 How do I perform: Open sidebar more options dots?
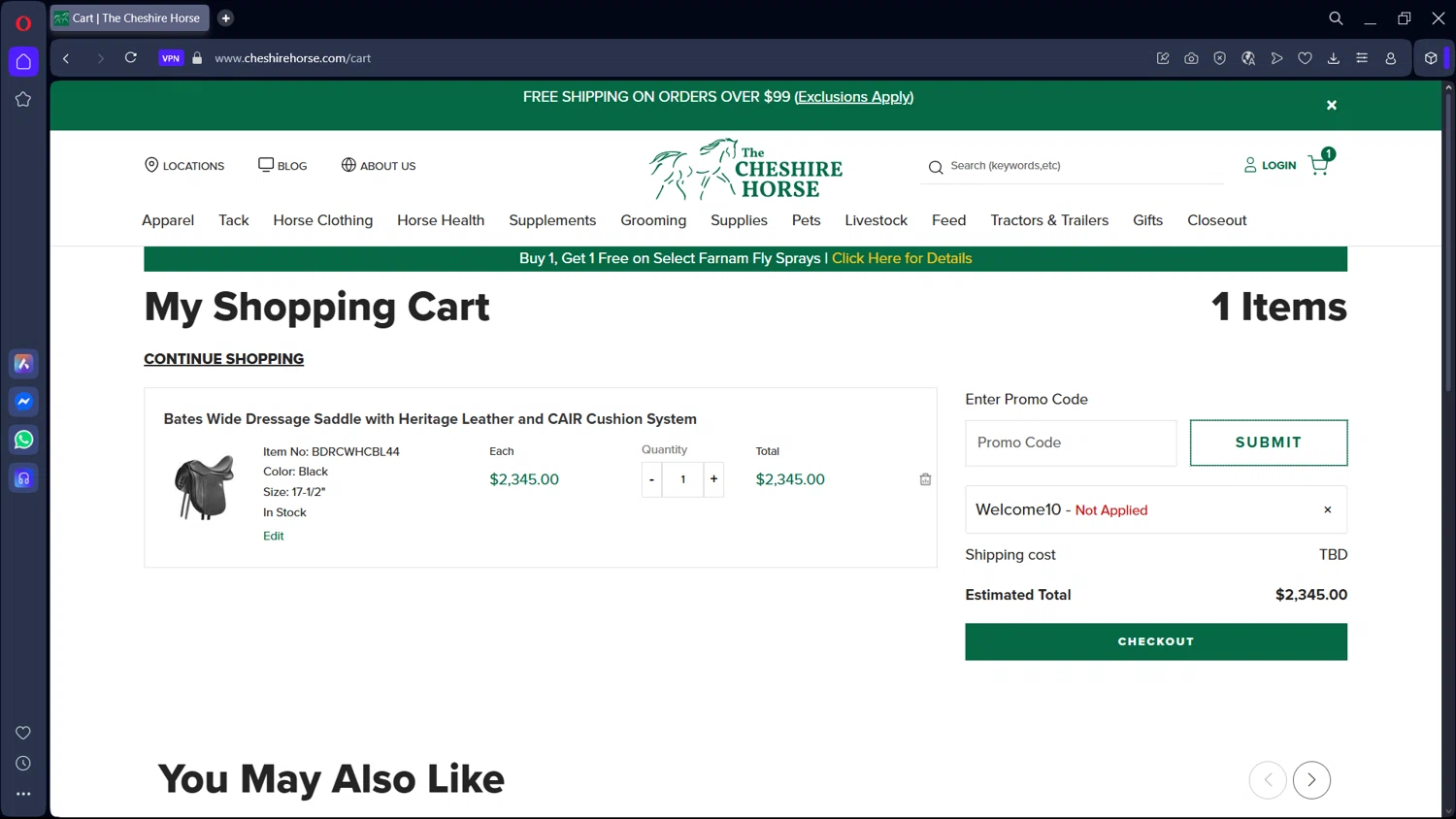[23, 794]
